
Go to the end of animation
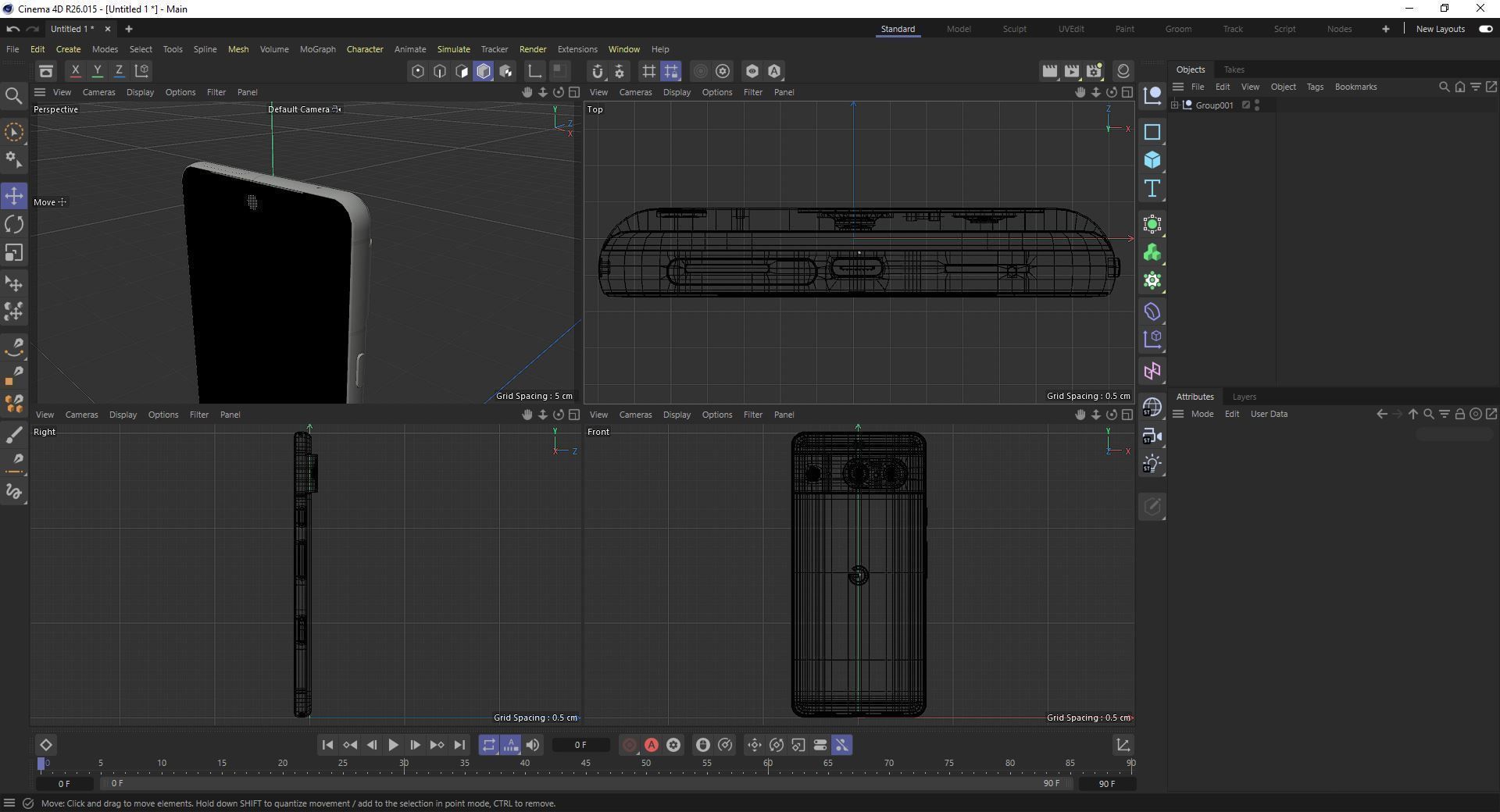click(459, 745)
